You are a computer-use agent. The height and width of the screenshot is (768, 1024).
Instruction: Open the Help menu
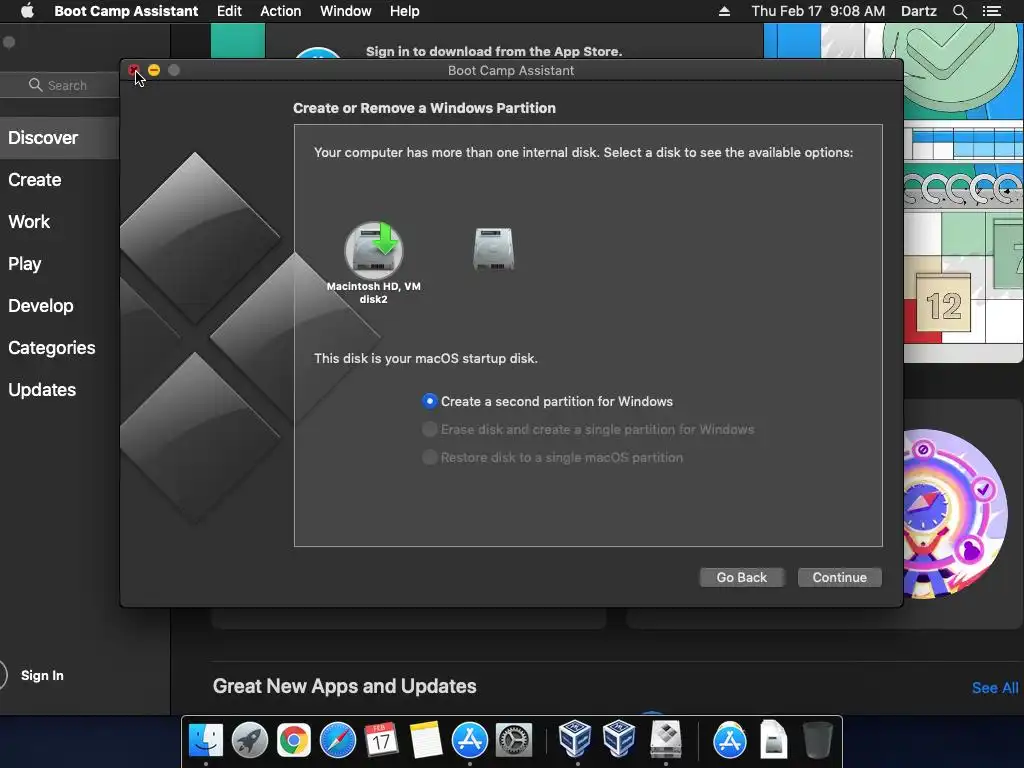404,11
